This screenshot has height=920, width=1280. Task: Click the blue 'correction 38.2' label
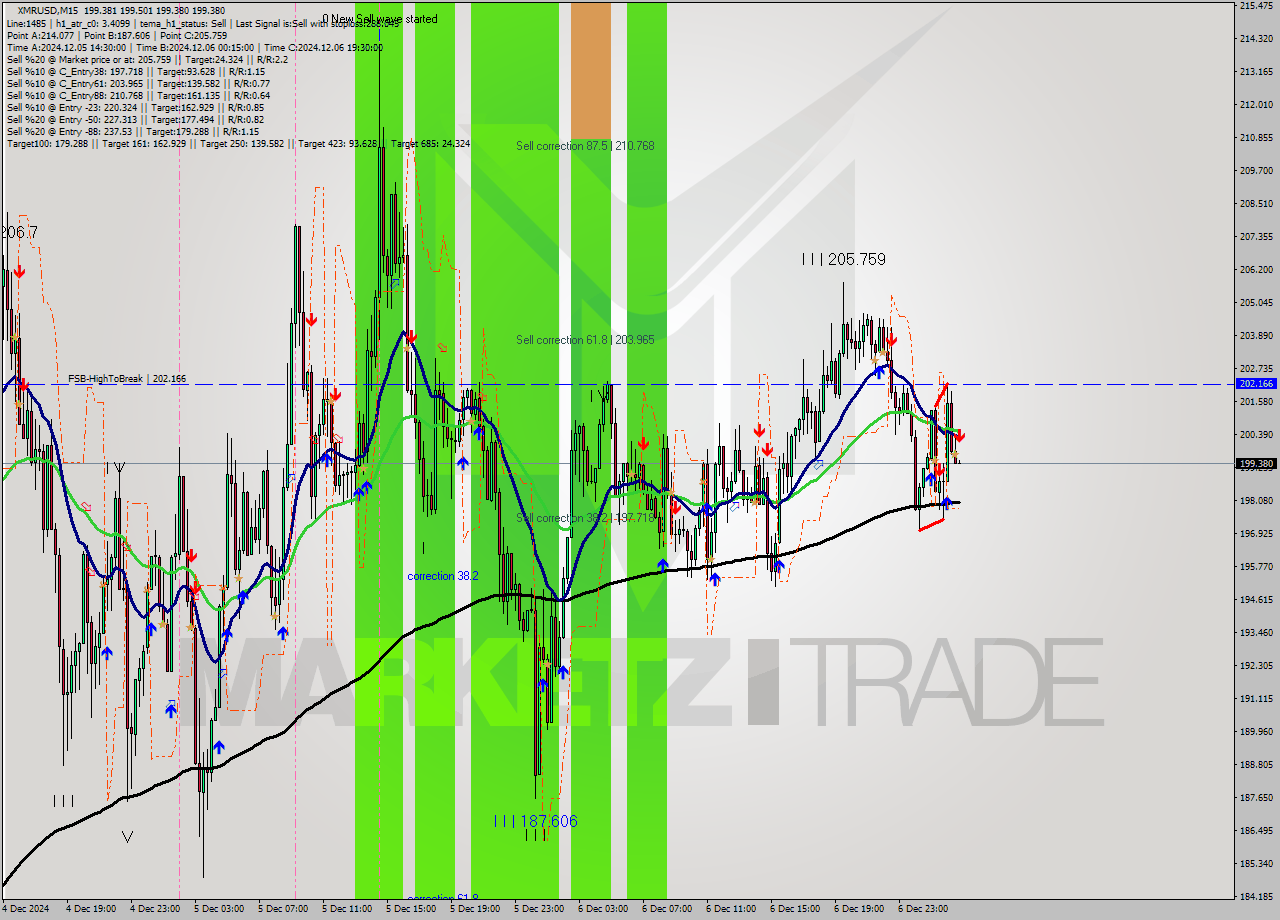pos(442,576)
